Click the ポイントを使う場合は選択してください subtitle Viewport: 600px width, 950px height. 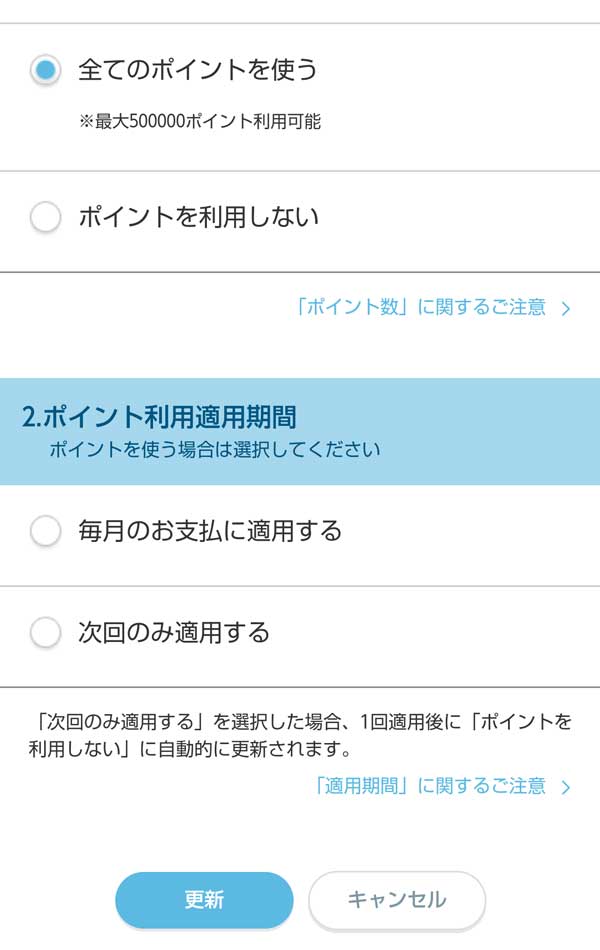(x=215, y=450)
